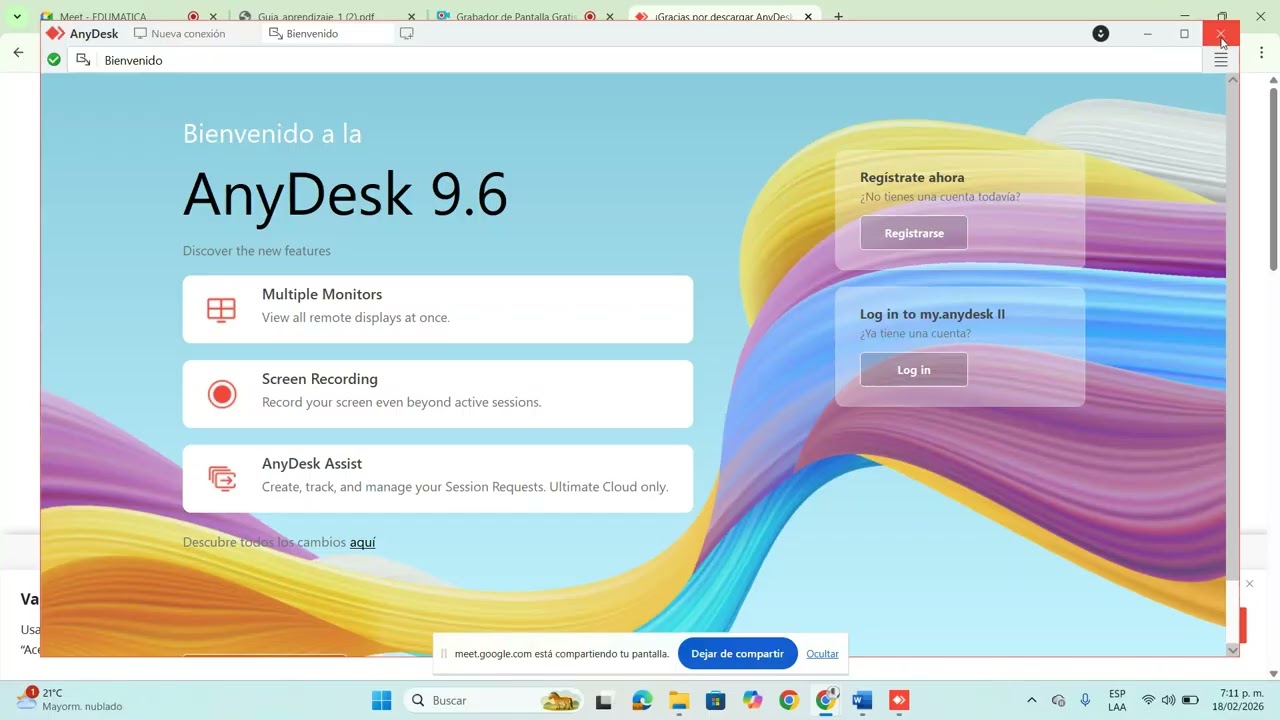1280x720 pixels.
Task: Click the Registrarse button
Action: (x=914, y=233)
